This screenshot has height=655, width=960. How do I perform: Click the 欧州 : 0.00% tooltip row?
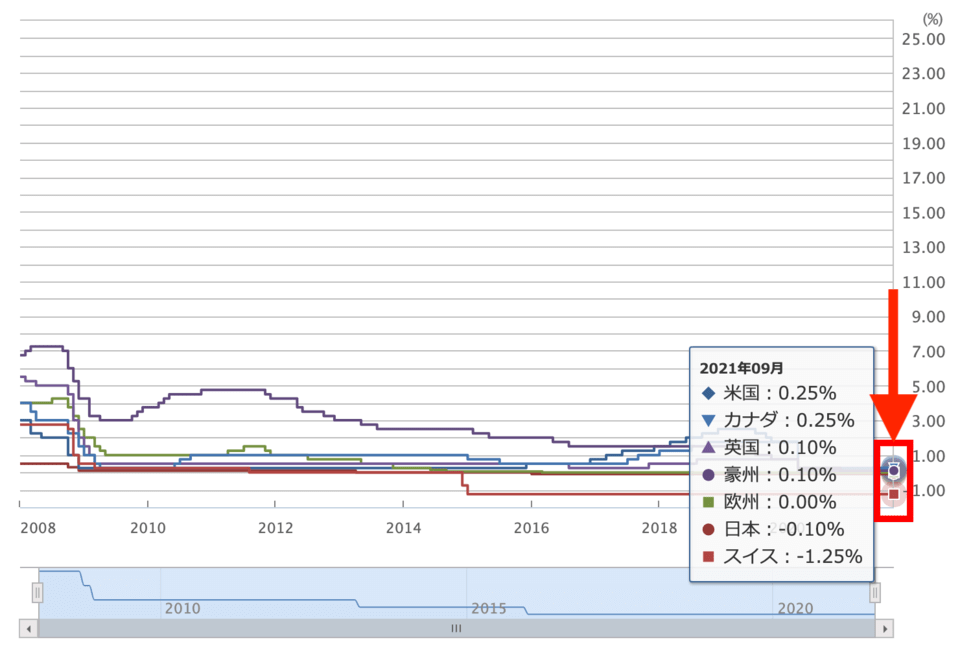[x=769, y=502]
